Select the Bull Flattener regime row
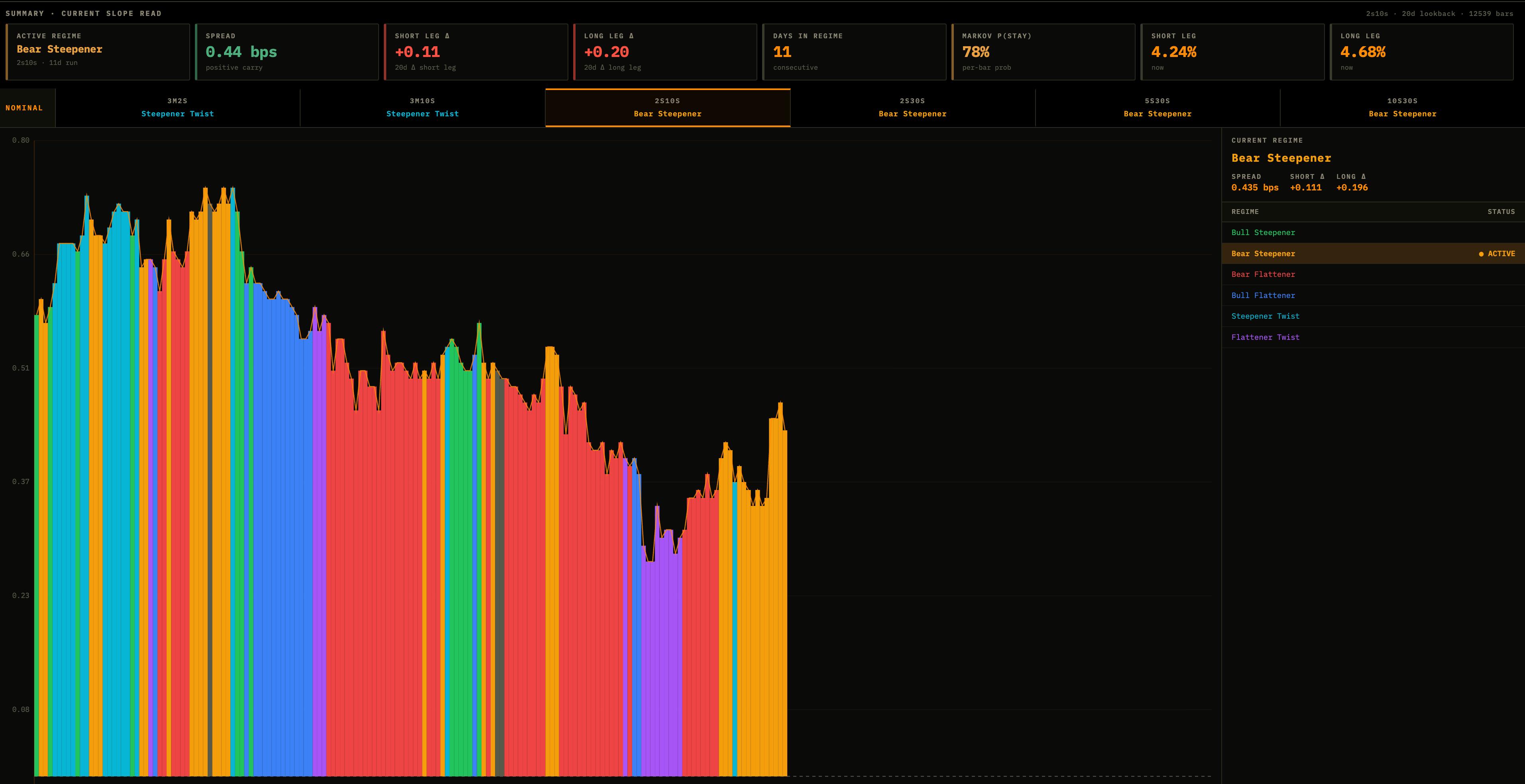This screenshot has width=1525, height=784. click(x=1373, y=295)
